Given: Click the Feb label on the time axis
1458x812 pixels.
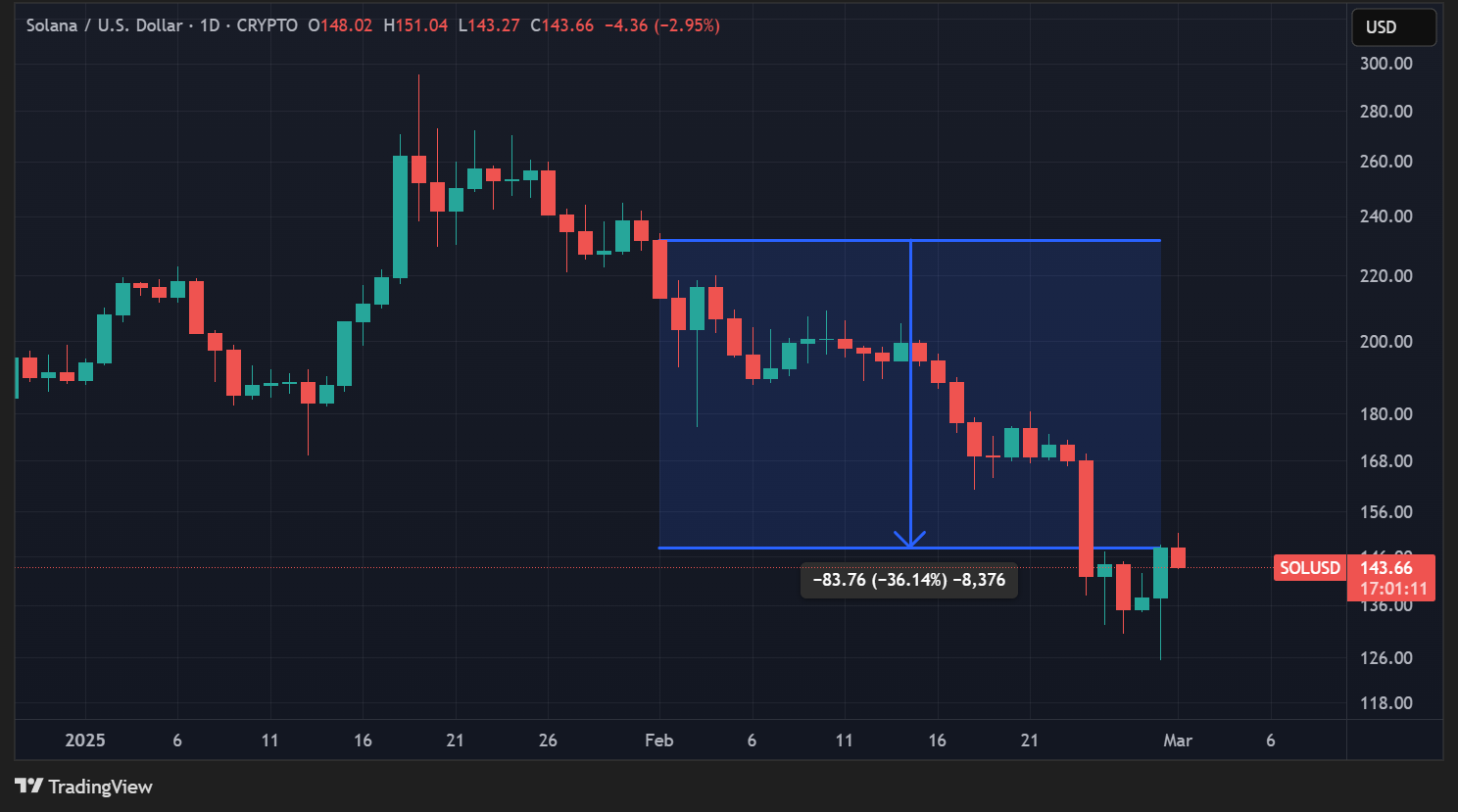Looking at the screenshot, I should click(x=658, y=740).
